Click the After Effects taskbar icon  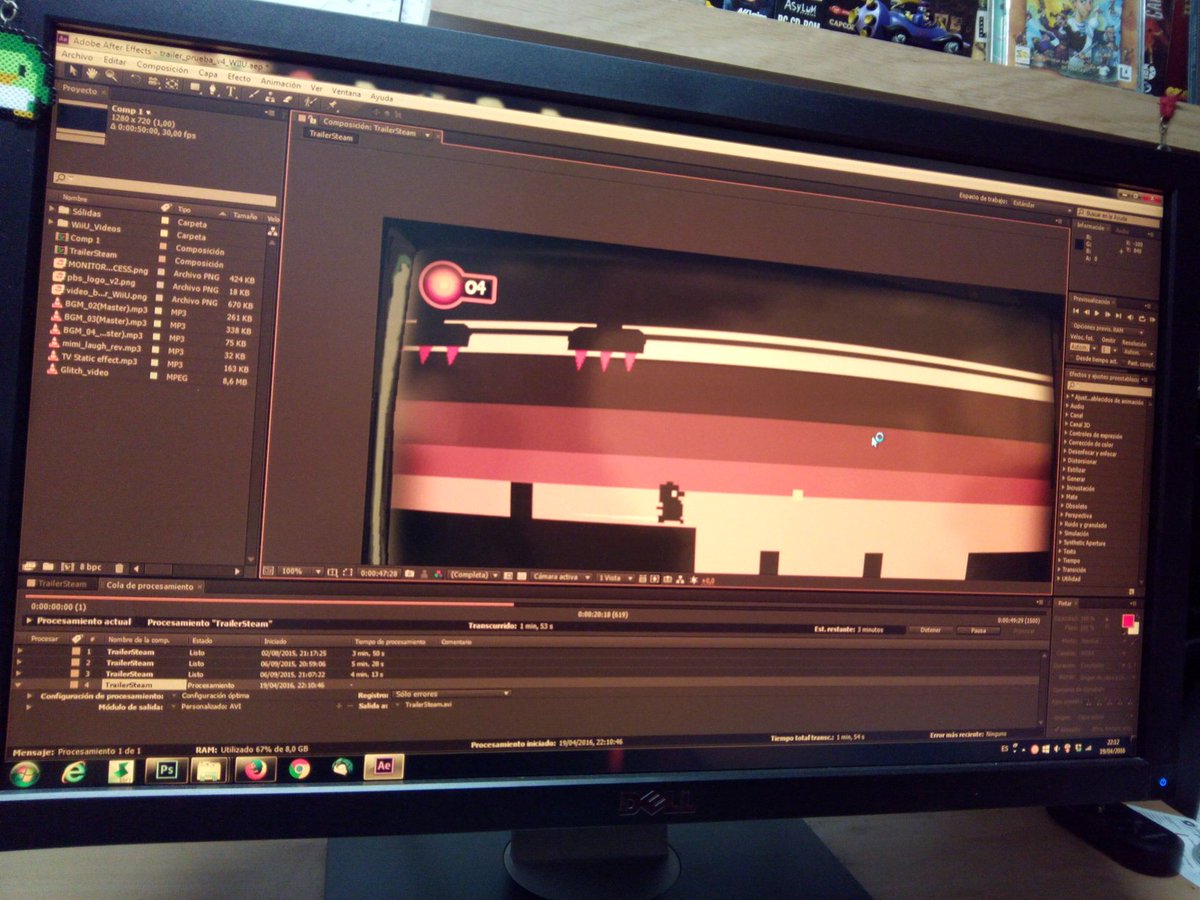(x=383, y=766)
